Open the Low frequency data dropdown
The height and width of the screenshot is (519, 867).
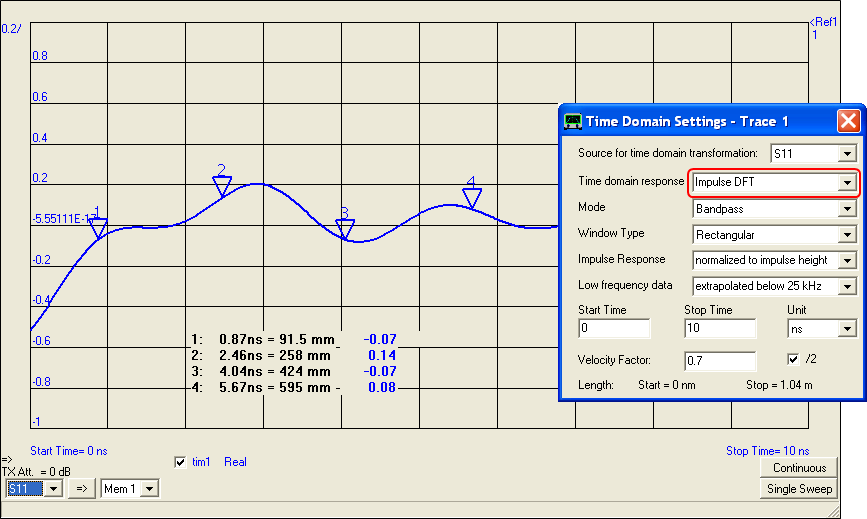pos(846,286)
